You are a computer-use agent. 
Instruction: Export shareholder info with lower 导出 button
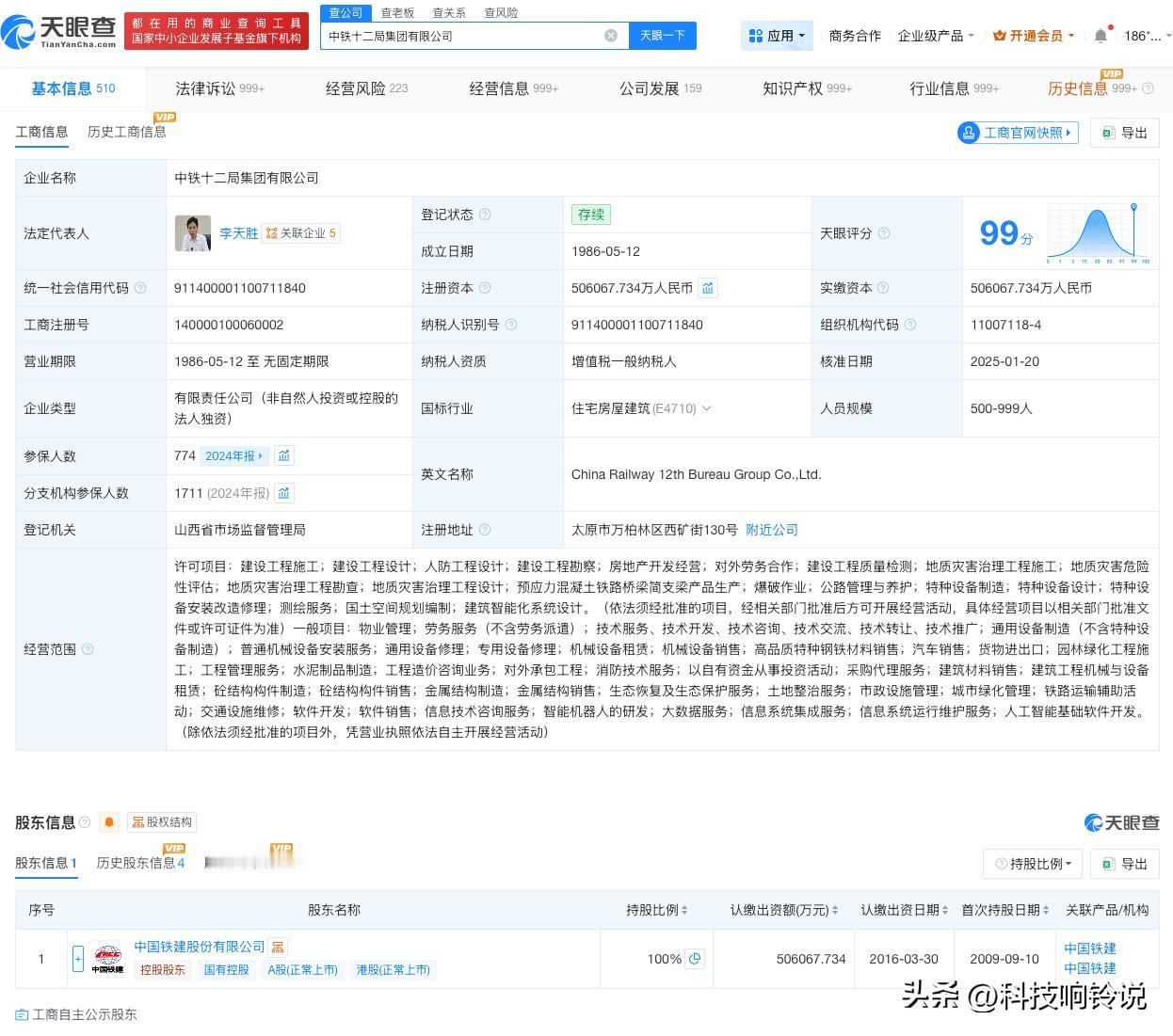tap(1125, 864)
